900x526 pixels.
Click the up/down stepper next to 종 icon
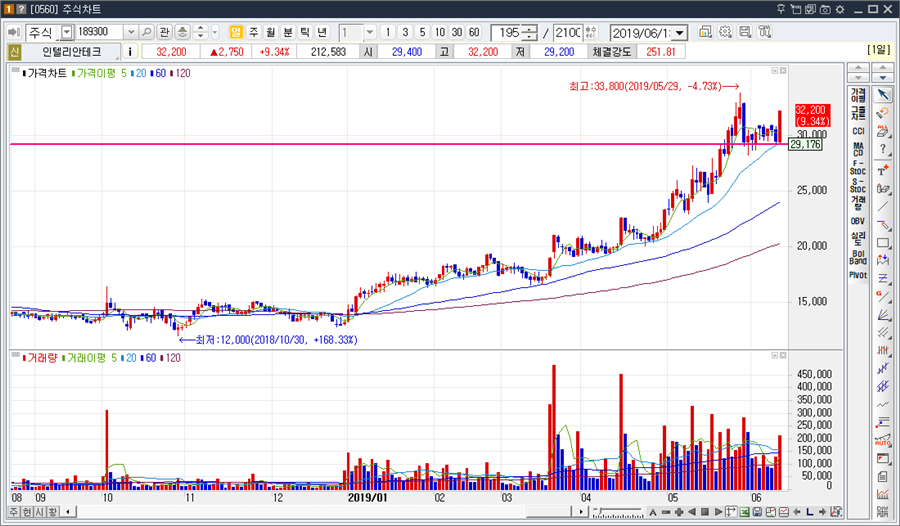click(x=200, y=32)
